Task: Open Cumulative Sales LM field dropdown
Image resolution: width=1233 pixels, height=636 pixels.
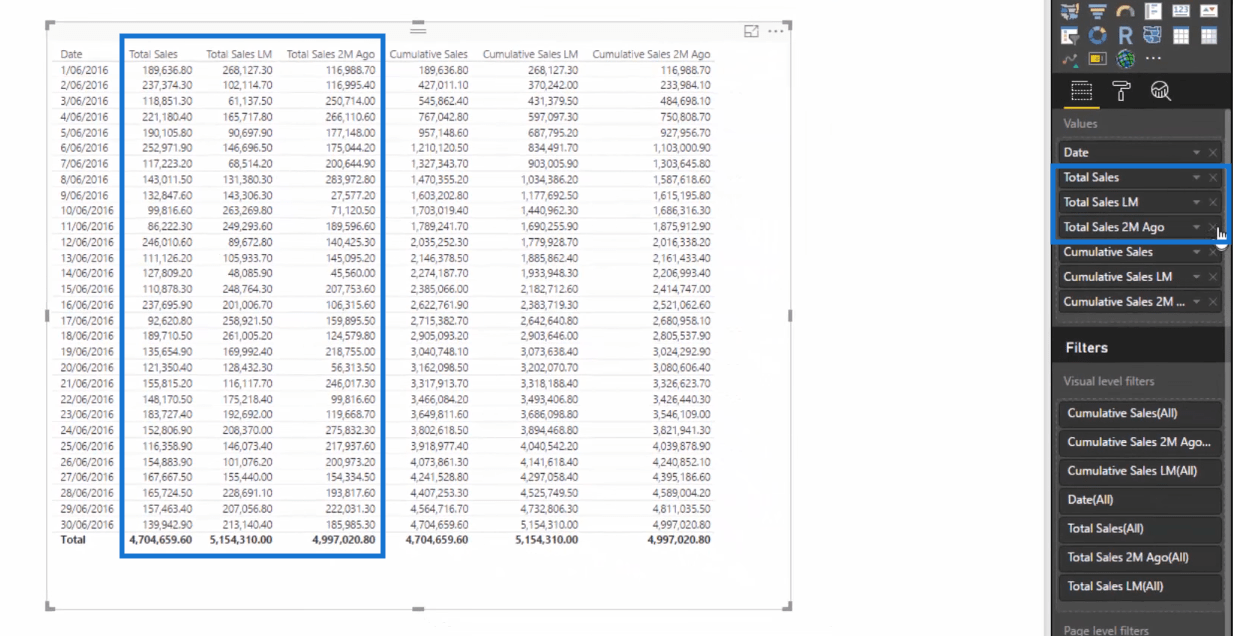Action: click(x=1196, y=277)
